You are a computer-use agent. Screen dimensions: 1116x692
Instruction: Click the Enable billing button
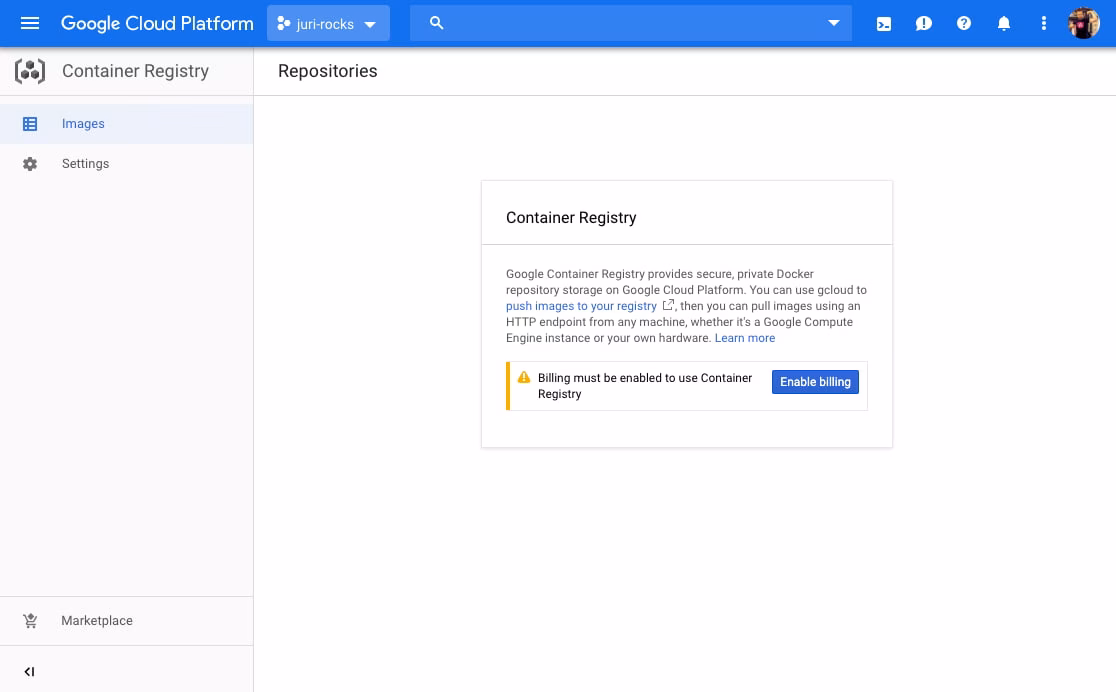coord(815,382)
